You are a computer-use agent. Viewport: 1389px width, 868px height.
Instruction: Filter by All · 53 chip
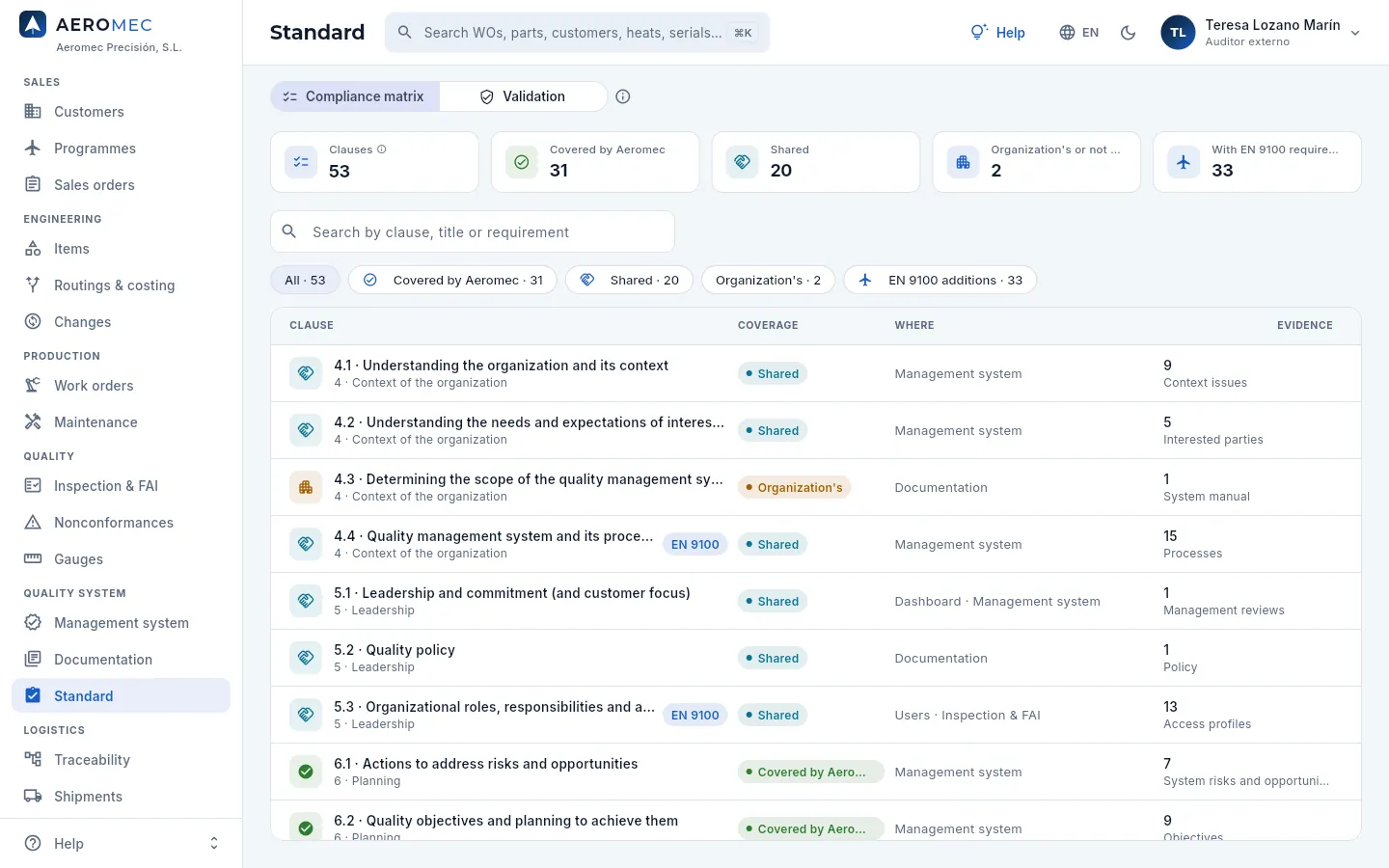[305, 281]
